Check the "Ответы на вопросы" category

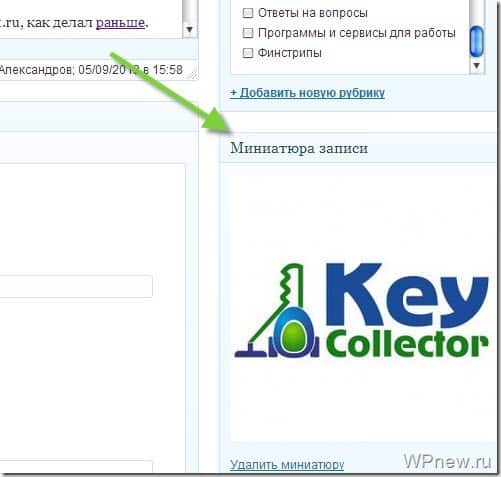(x=248, y=13)
